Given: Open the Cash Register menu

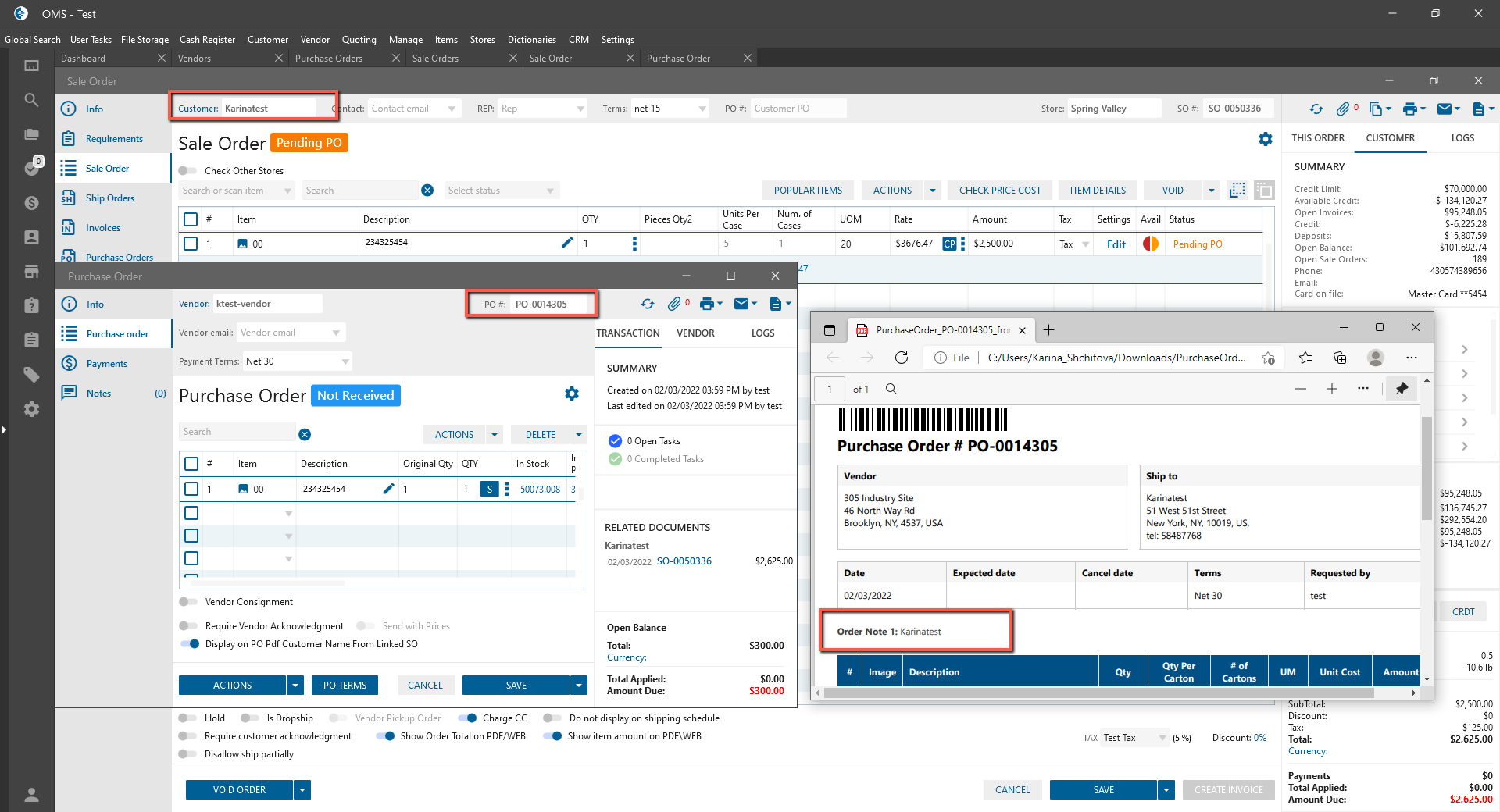Looking at the screenshot, I should pyautogui.click(x=207, y=40).
